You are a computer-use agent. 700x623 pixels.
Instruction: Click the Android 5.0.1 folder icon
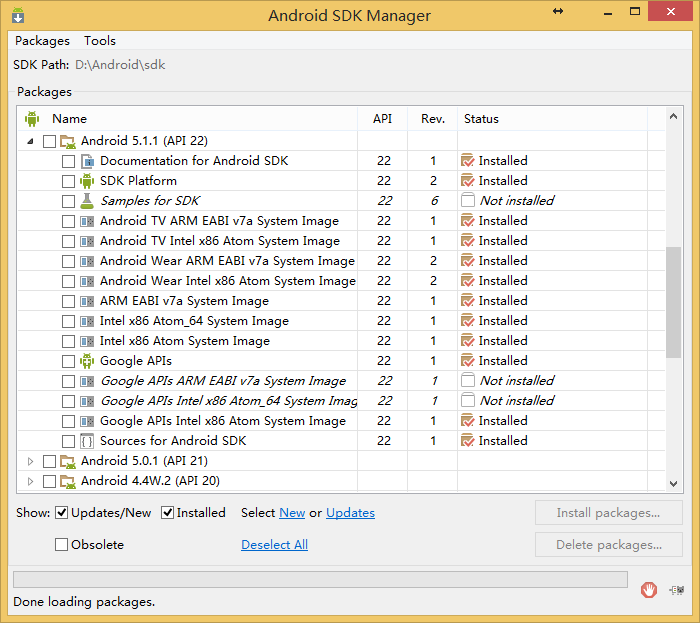[68, 462]
